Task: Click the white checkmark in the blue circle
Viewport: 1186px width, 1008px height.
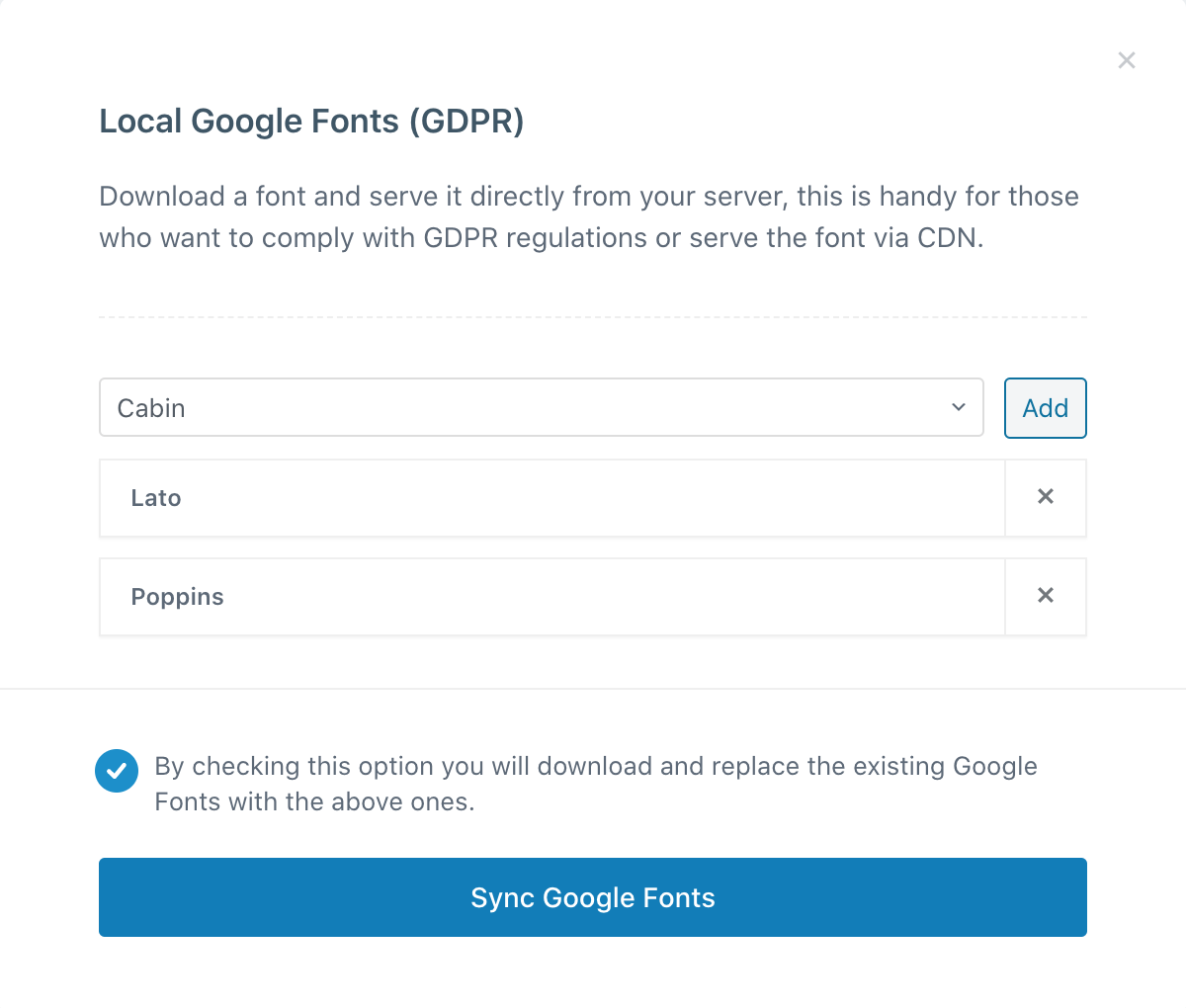Action: pyautogui.click(x=117, y=770)
